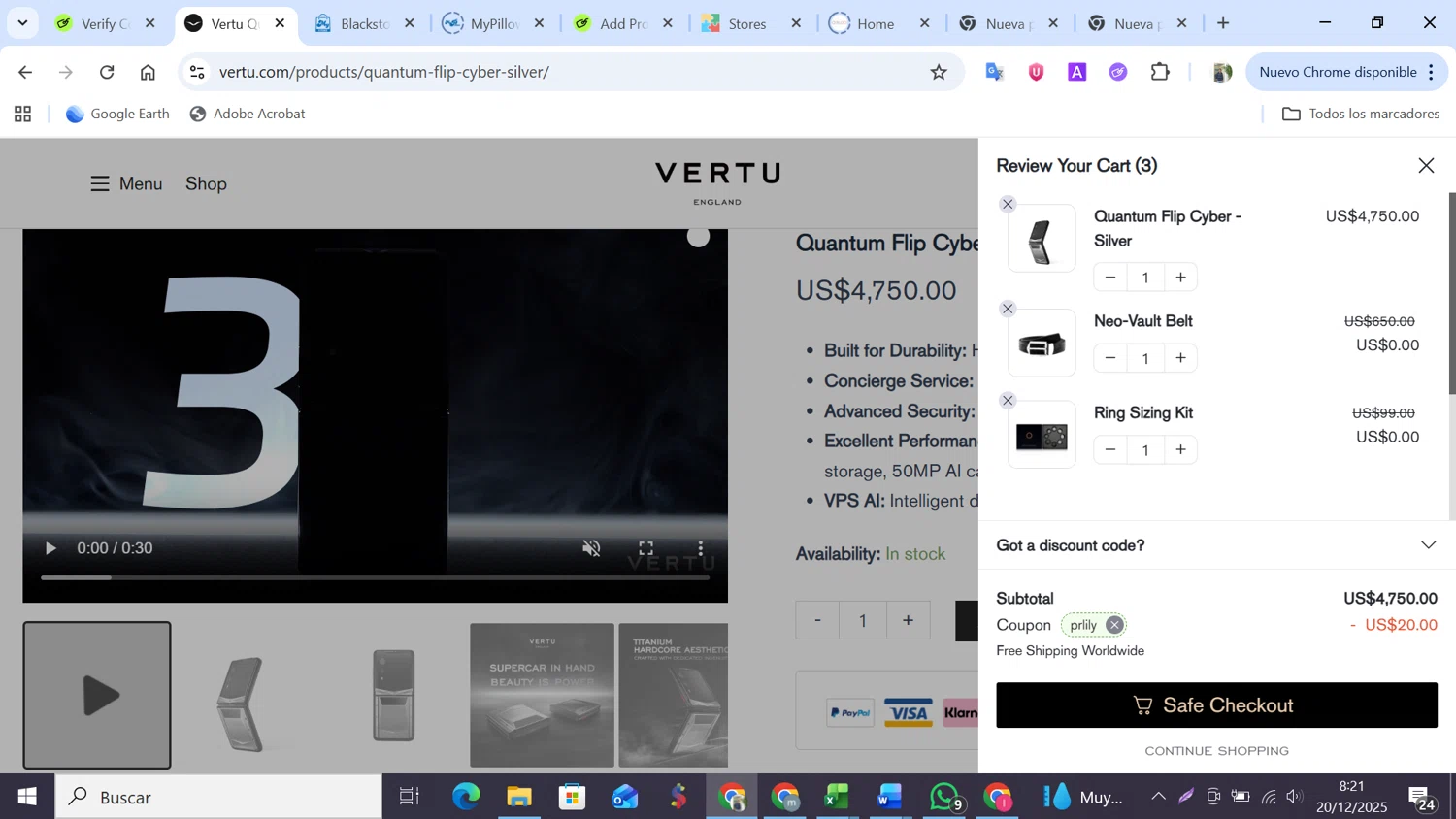Remove the prlly coupon
1456x819 pixels.
pos(1114,625)
